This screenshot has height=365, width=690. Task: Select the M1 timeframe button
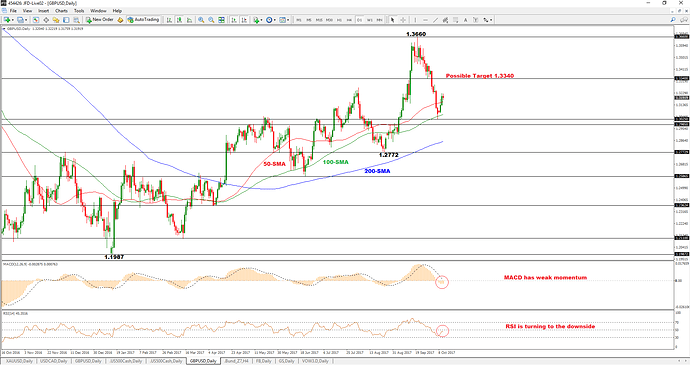point(299,20)
